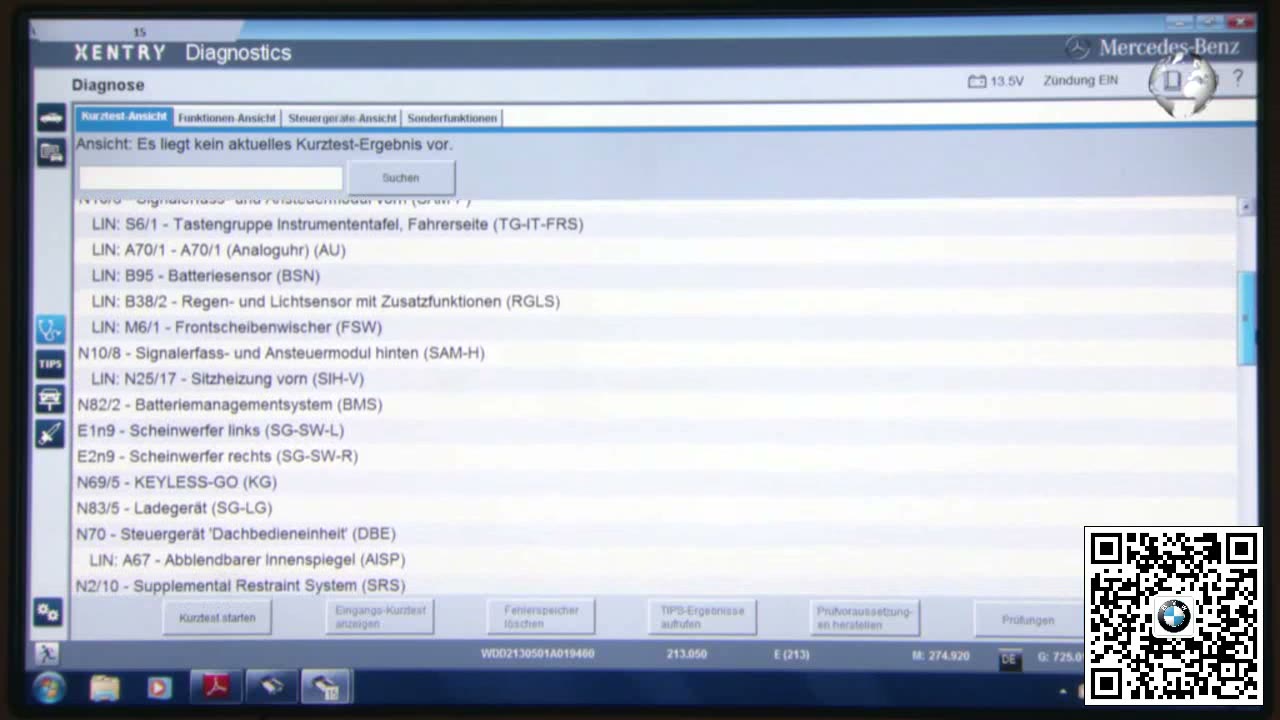Screen dimensions: 1280x720
Task: Open the Windows Start menu
Action: 50,688
